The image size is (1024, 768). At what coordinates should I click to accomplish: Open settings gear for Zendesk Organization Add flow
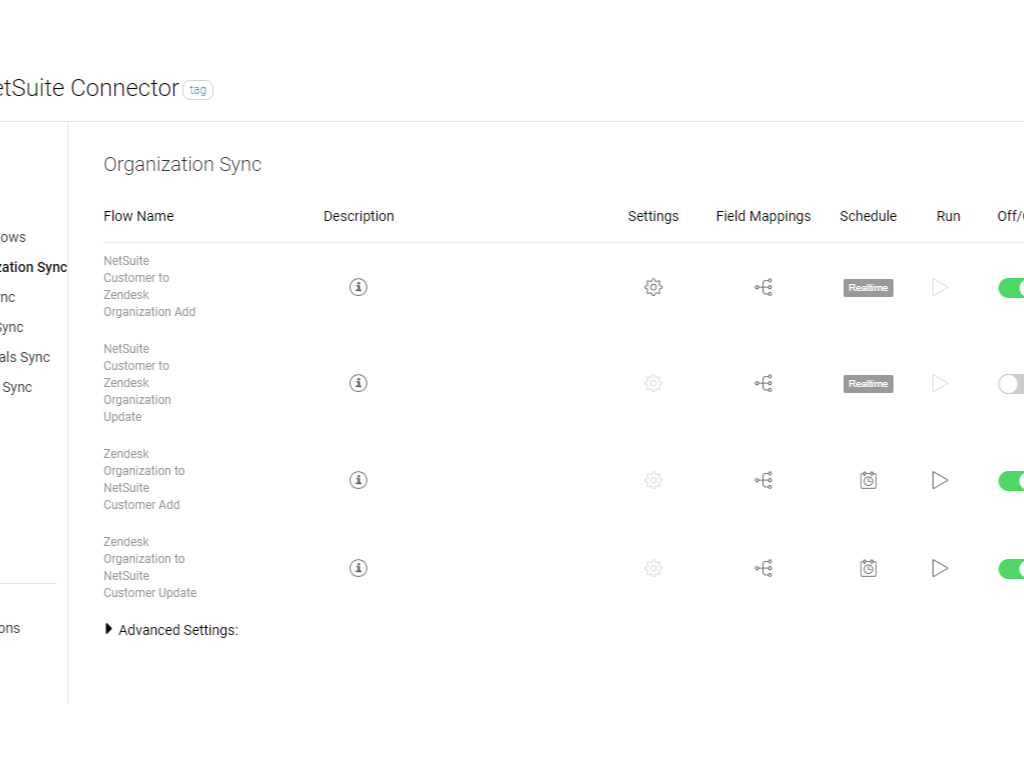pos(653,287)
